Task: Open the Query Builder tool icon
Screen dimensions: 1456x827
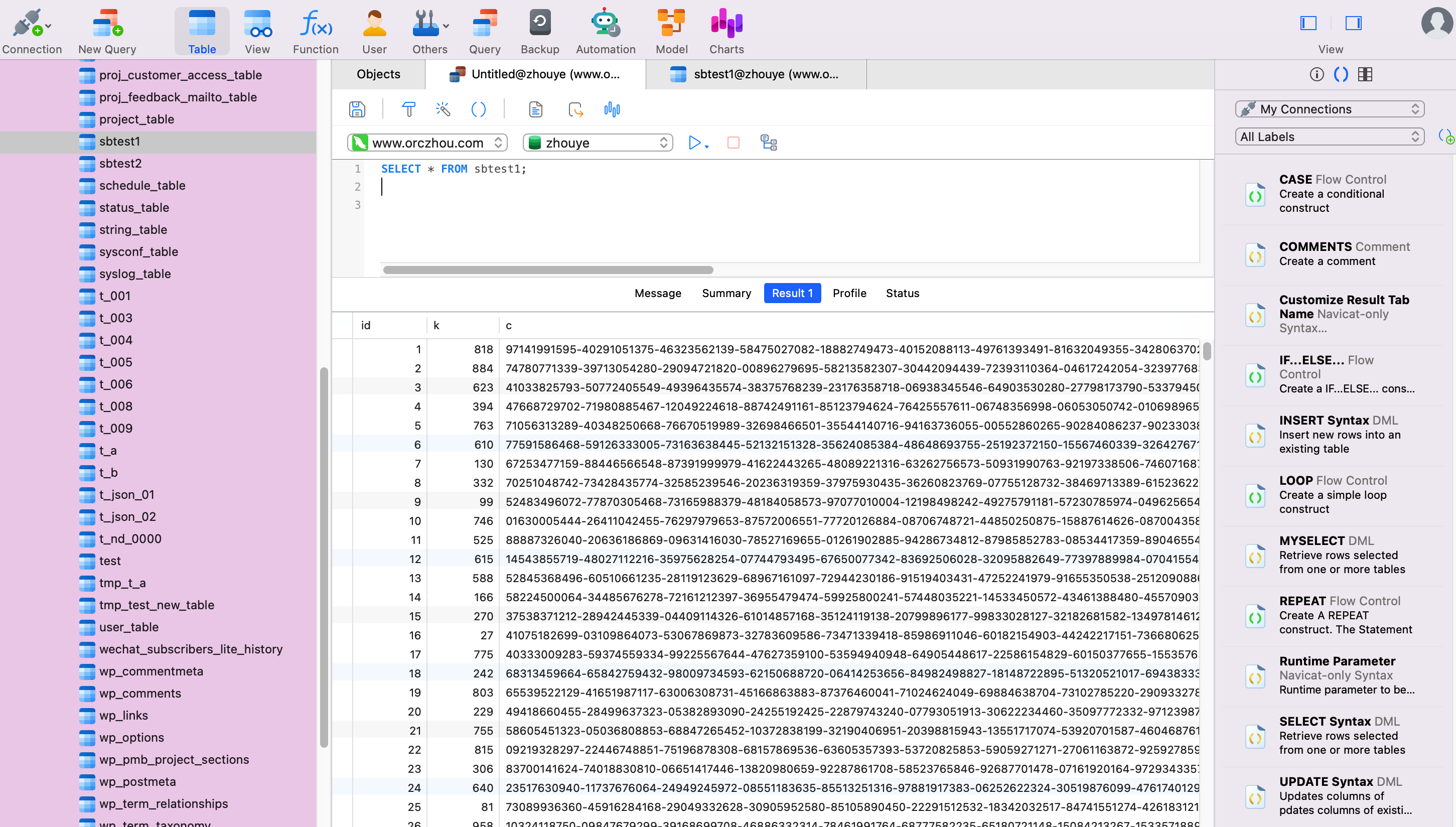Action: (408, 109)
